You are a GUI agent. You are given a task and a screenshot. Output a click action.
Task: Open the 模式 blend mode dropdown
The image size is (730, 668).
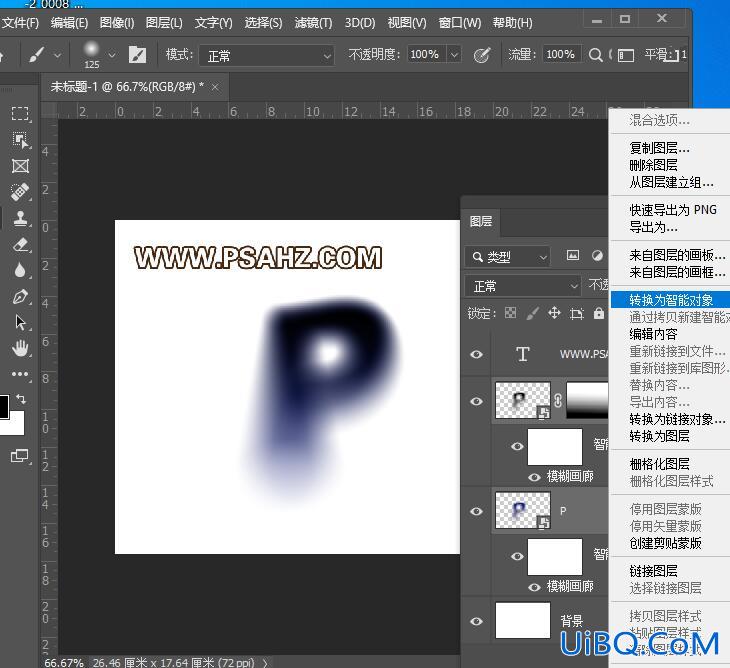click(x=267, y=55)
